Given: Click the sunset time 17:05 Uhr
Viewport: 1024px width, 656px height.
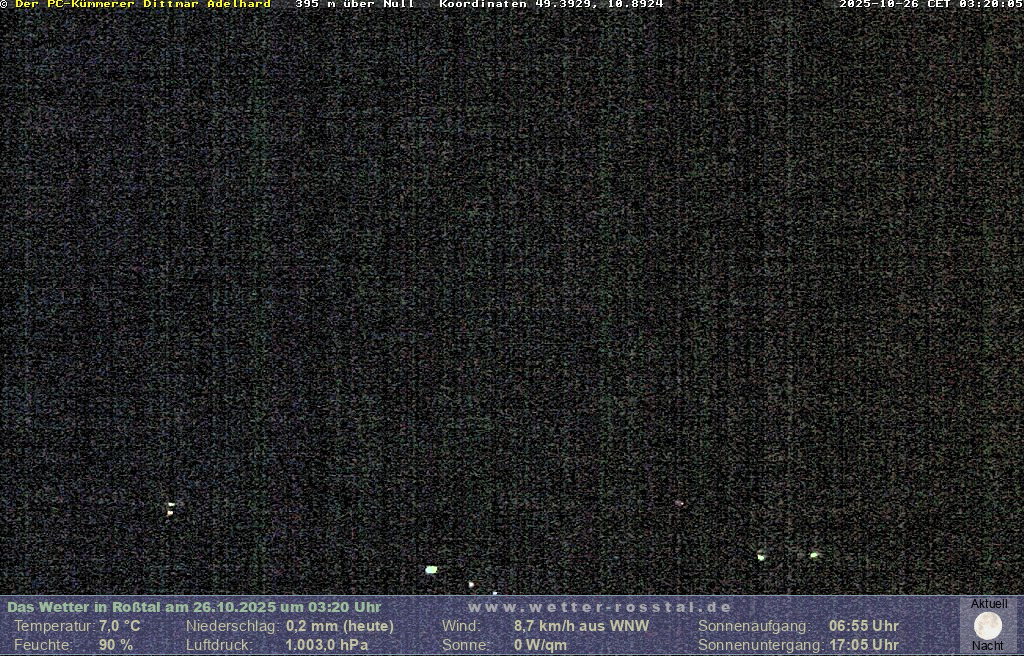Looking at the screenshot, I should pyautogui.click(x=863, y=645).
